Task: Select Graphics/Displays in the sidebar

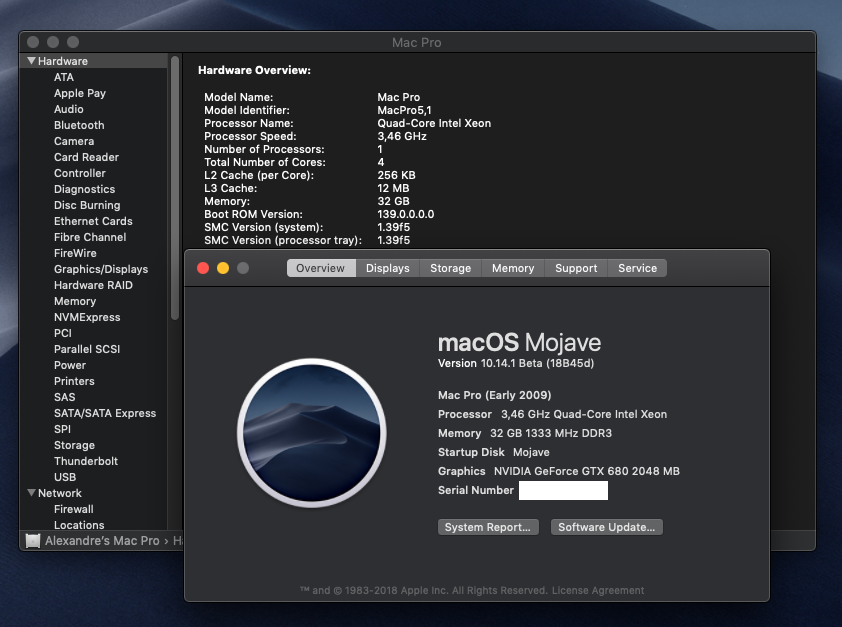Action: point(101,269)
